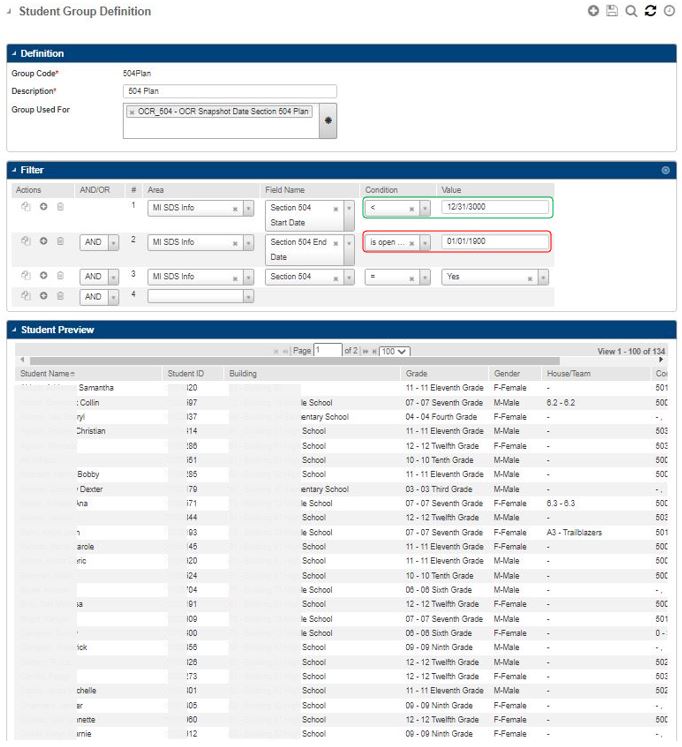Expand Condition dropdown showing 'is open'
Image resolution: width=682 pixels, height=747 pixels.
tap(425, 242)
